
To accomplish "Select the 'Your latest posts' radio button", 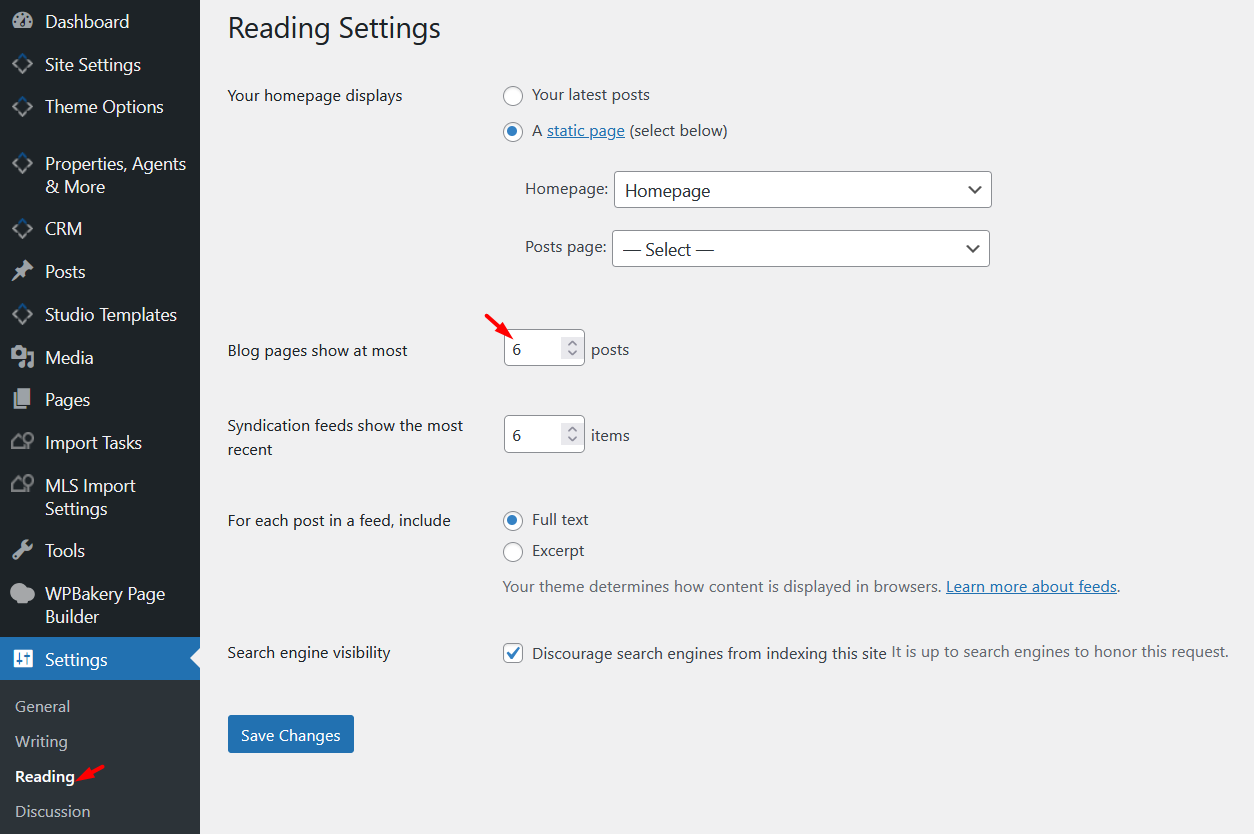I will coord(513,96).
